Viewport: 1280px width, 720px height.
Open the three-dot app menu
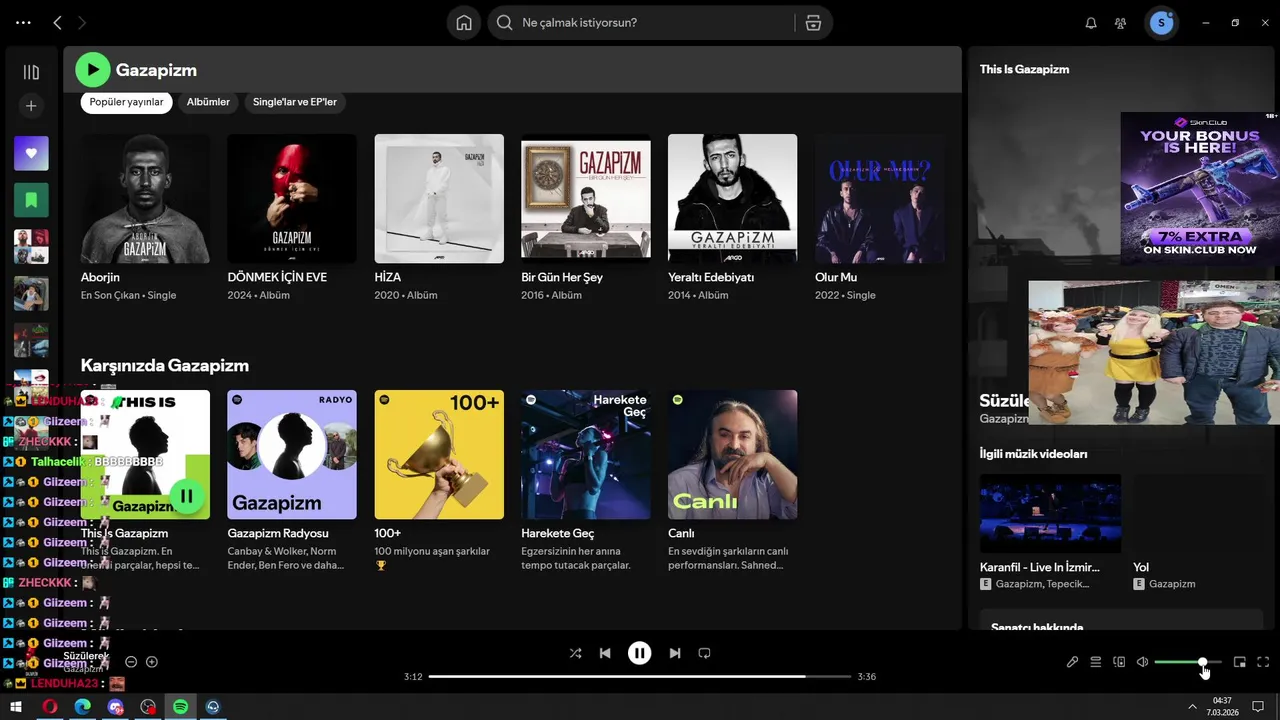click(x=23, y=22)
